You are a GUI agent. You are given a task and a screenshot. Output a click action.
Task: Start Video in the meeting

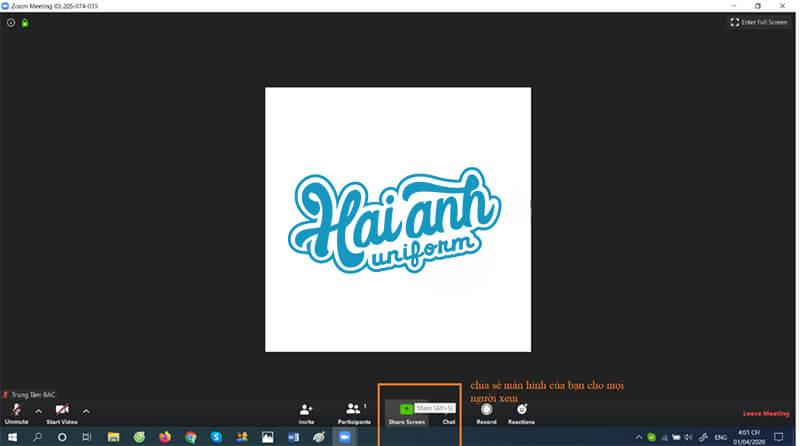click(x=62, y=414)
